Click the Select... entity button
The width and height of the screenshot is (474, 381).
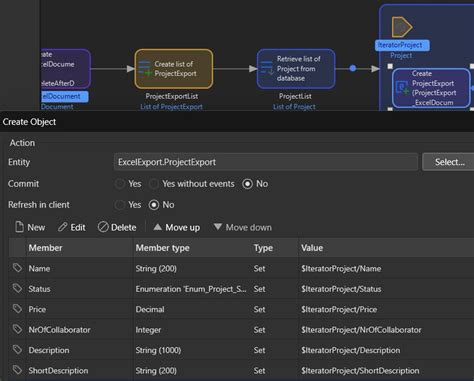pyautogui.click(x=449, y=162)
